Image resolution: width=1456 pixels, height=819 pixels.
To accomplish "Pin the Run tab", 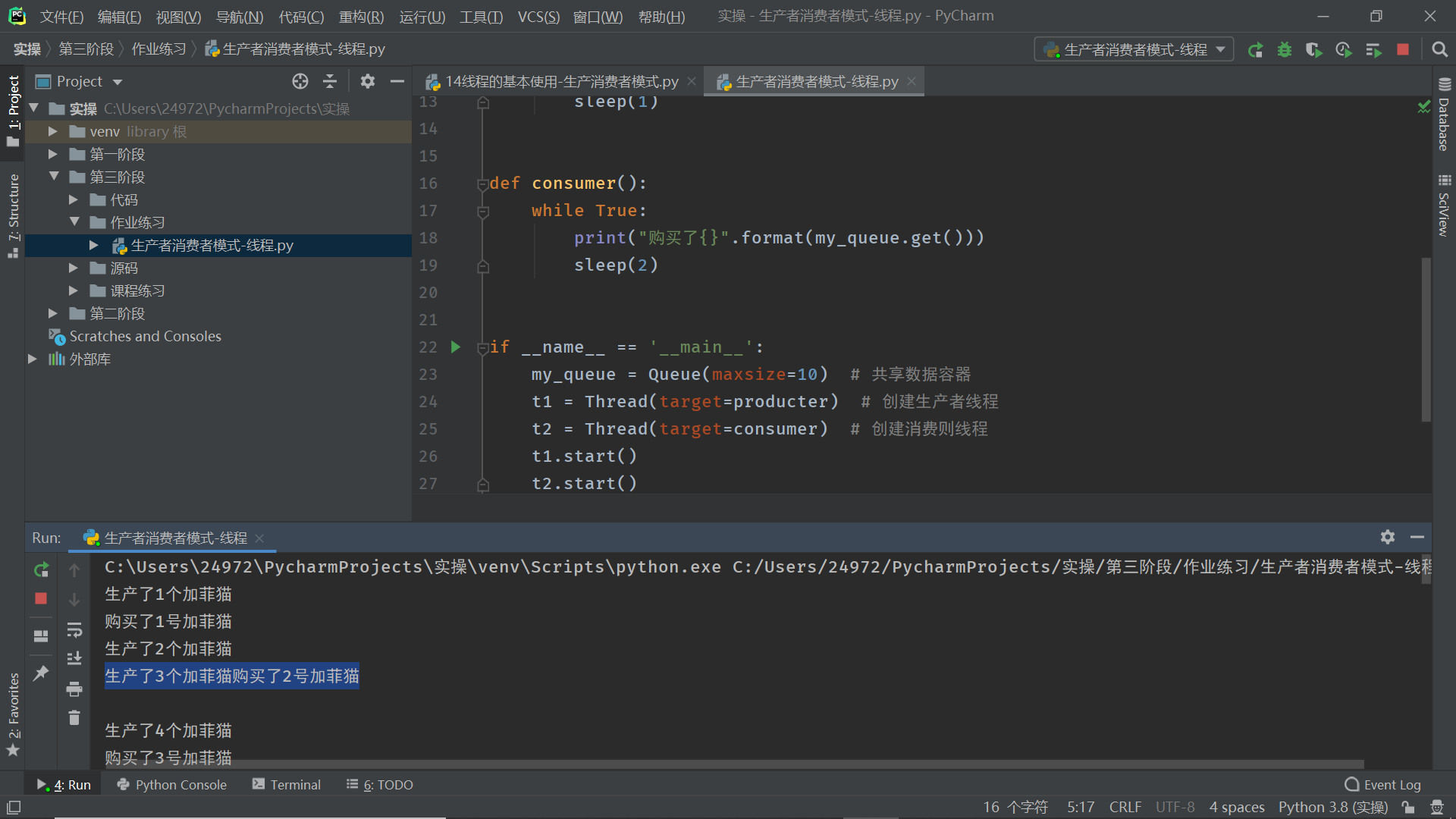I will pyautogui.click(x=42, y=673).
